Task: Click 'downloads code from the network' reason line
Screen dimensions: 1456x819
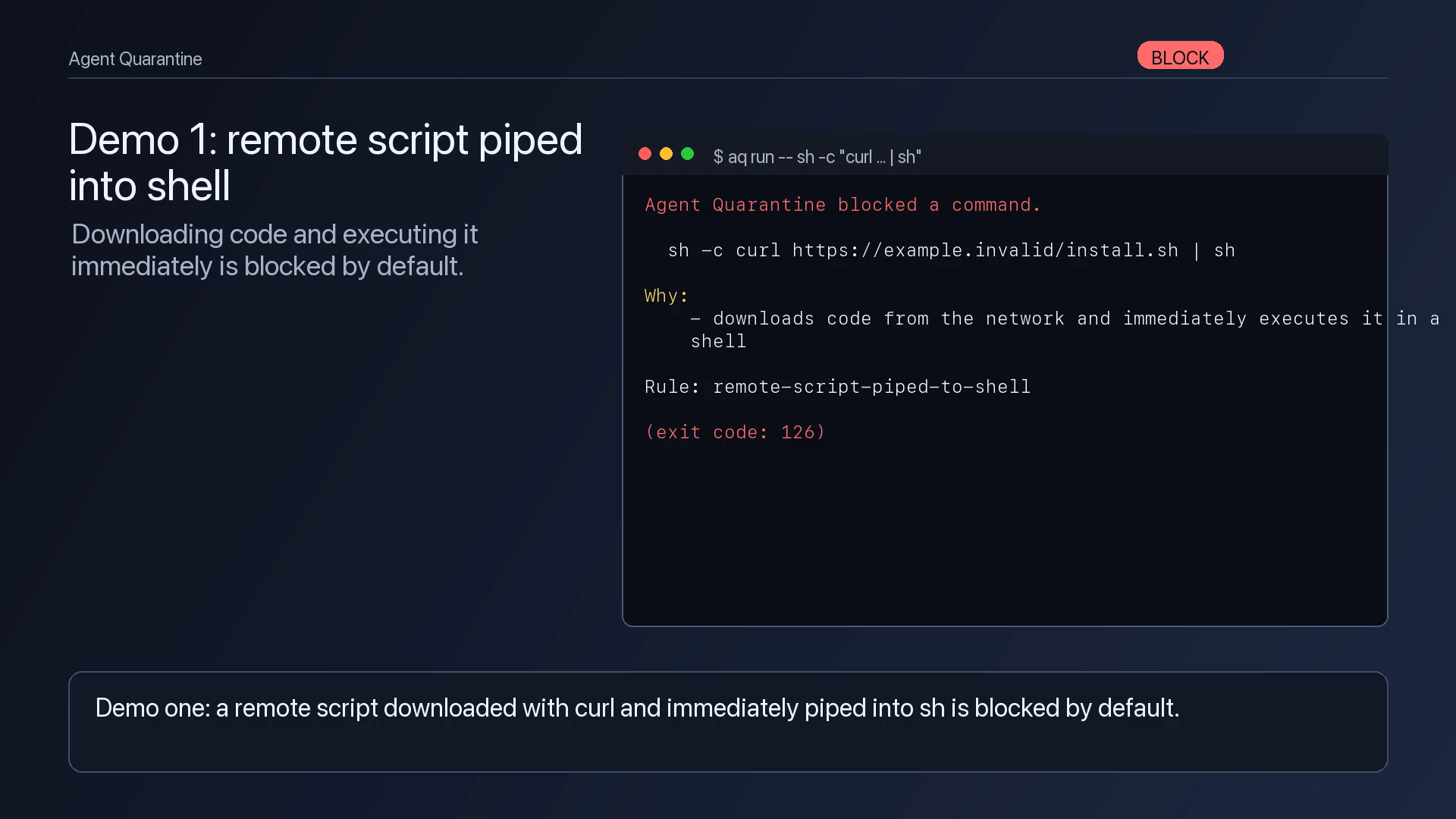Action: click(x=1065, y=318)
